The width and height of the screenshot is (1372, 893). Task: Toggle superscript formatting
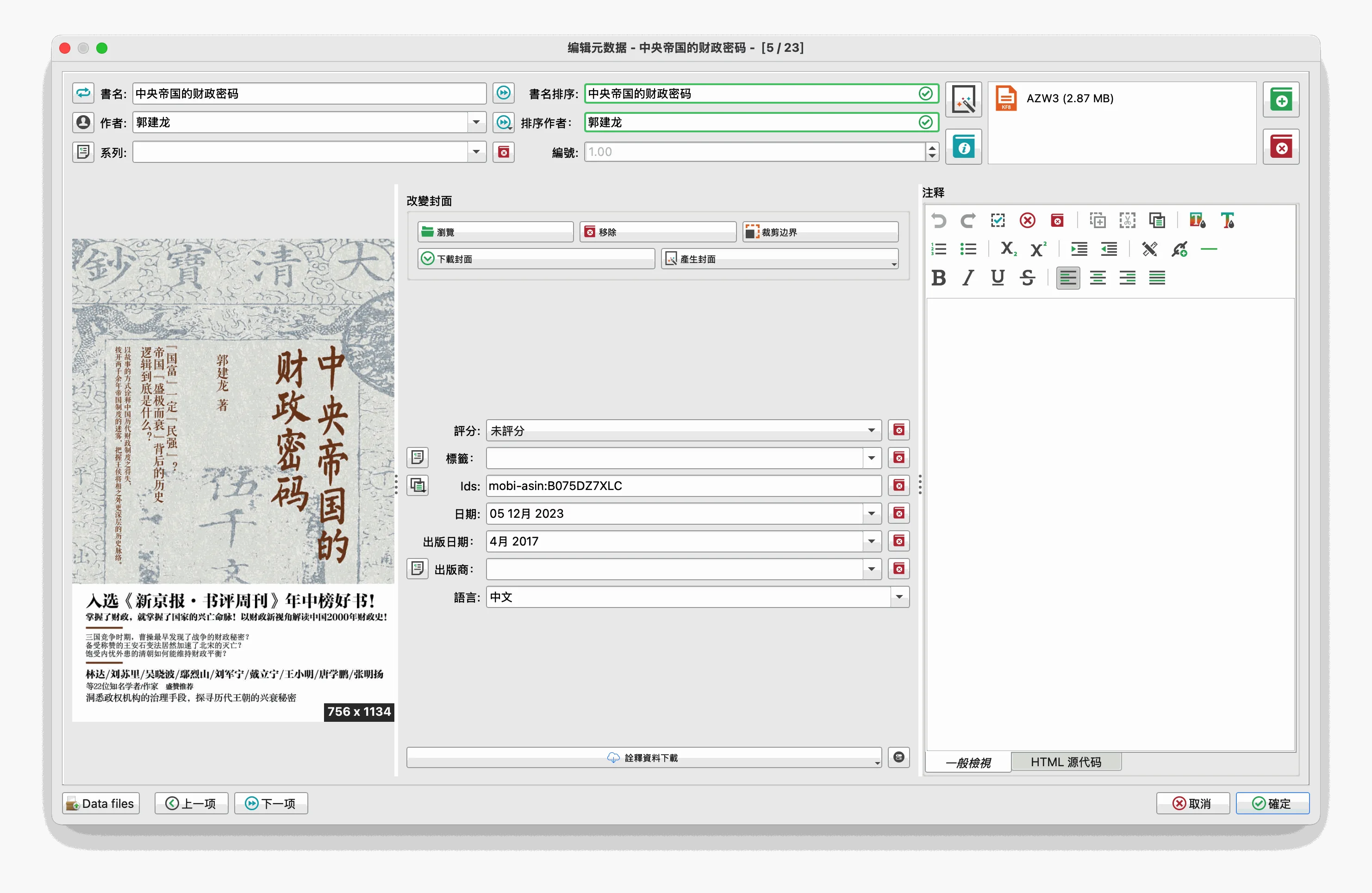1038,249
